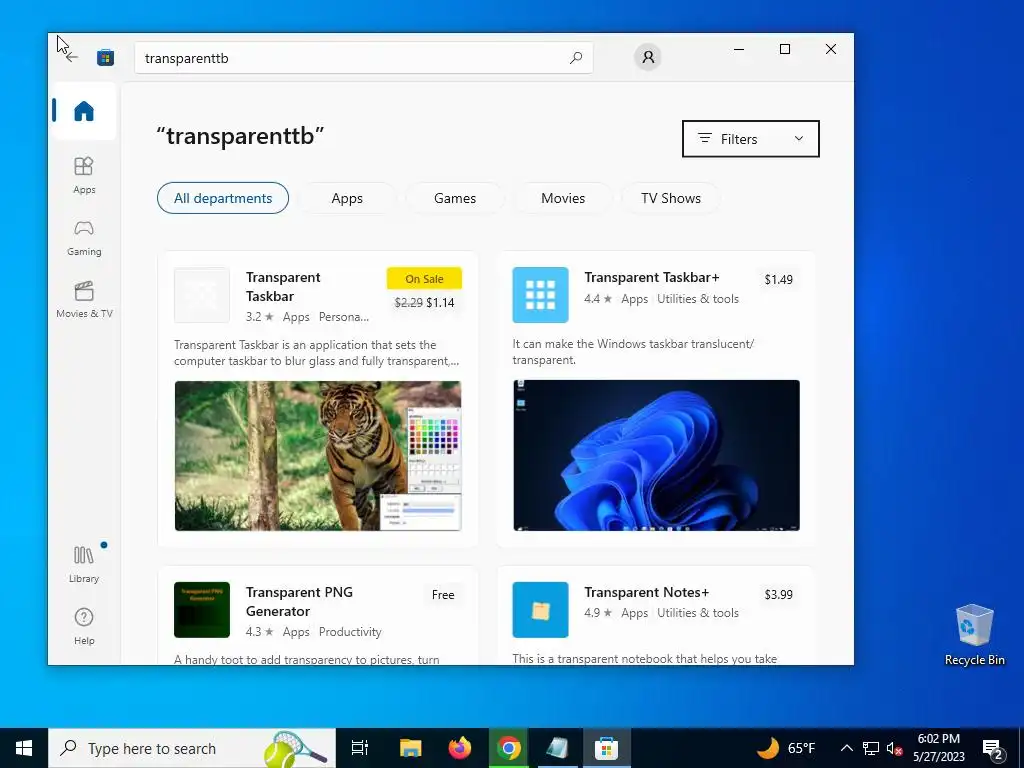1024x768 pixels.
Task: Open the notification center icon
Action: click(993, 748)
